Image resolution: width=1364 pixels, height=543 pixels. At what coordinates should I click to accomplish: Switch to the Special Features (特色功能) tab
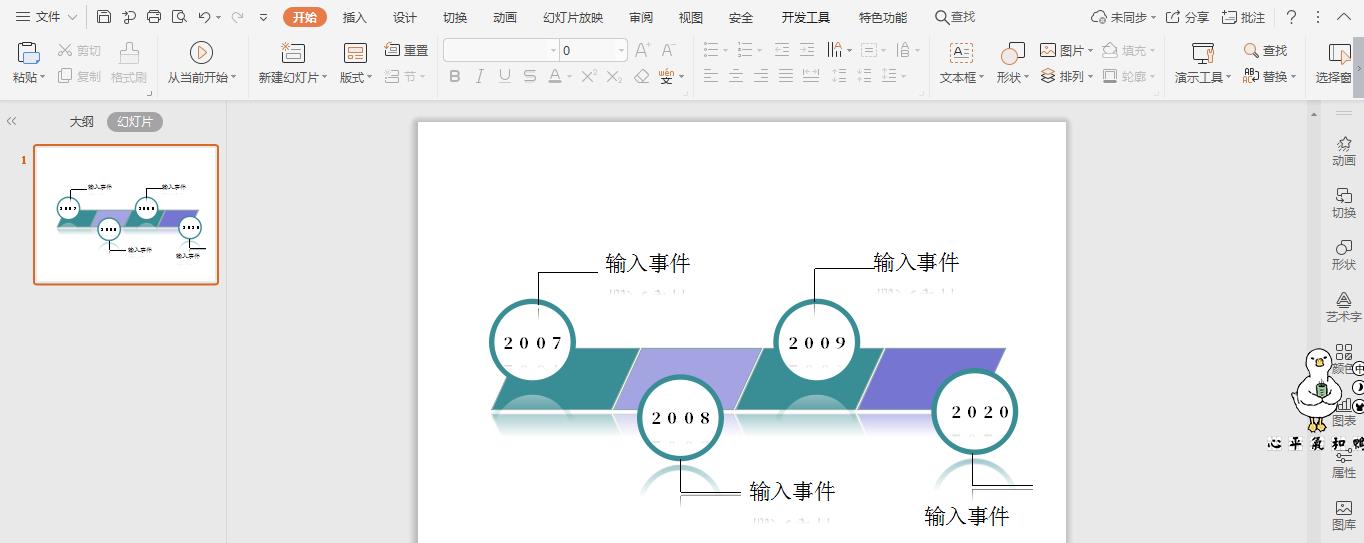tap(883, 17)
